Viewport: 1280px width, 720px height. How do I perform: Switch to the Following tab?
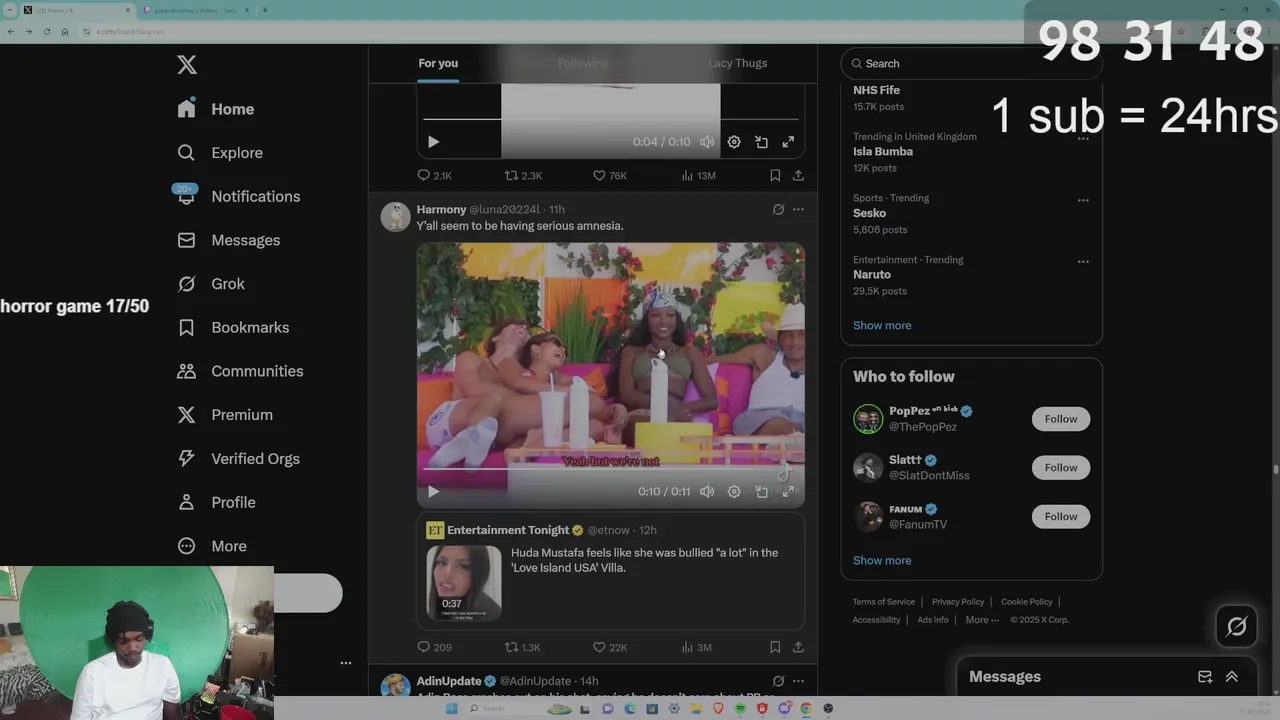click(x=583, y=63)
